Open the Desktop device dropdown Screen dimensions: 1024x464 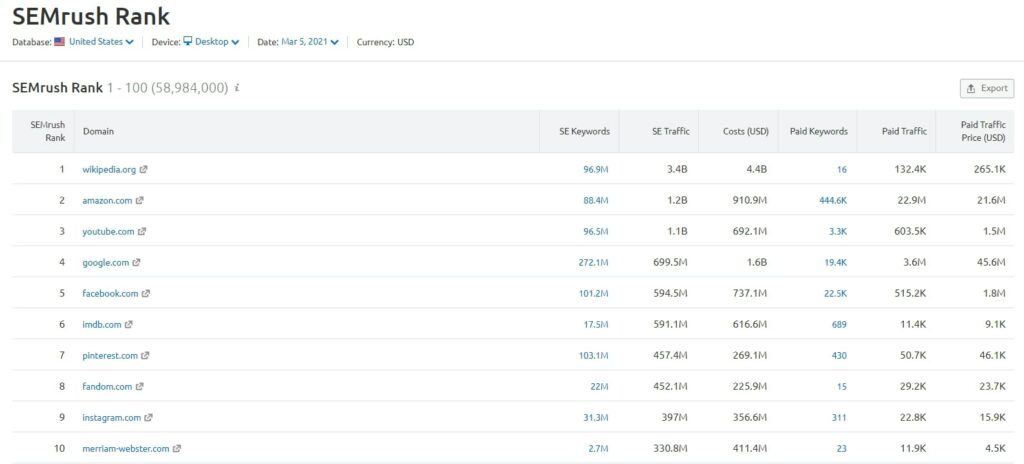coord(211,42)
